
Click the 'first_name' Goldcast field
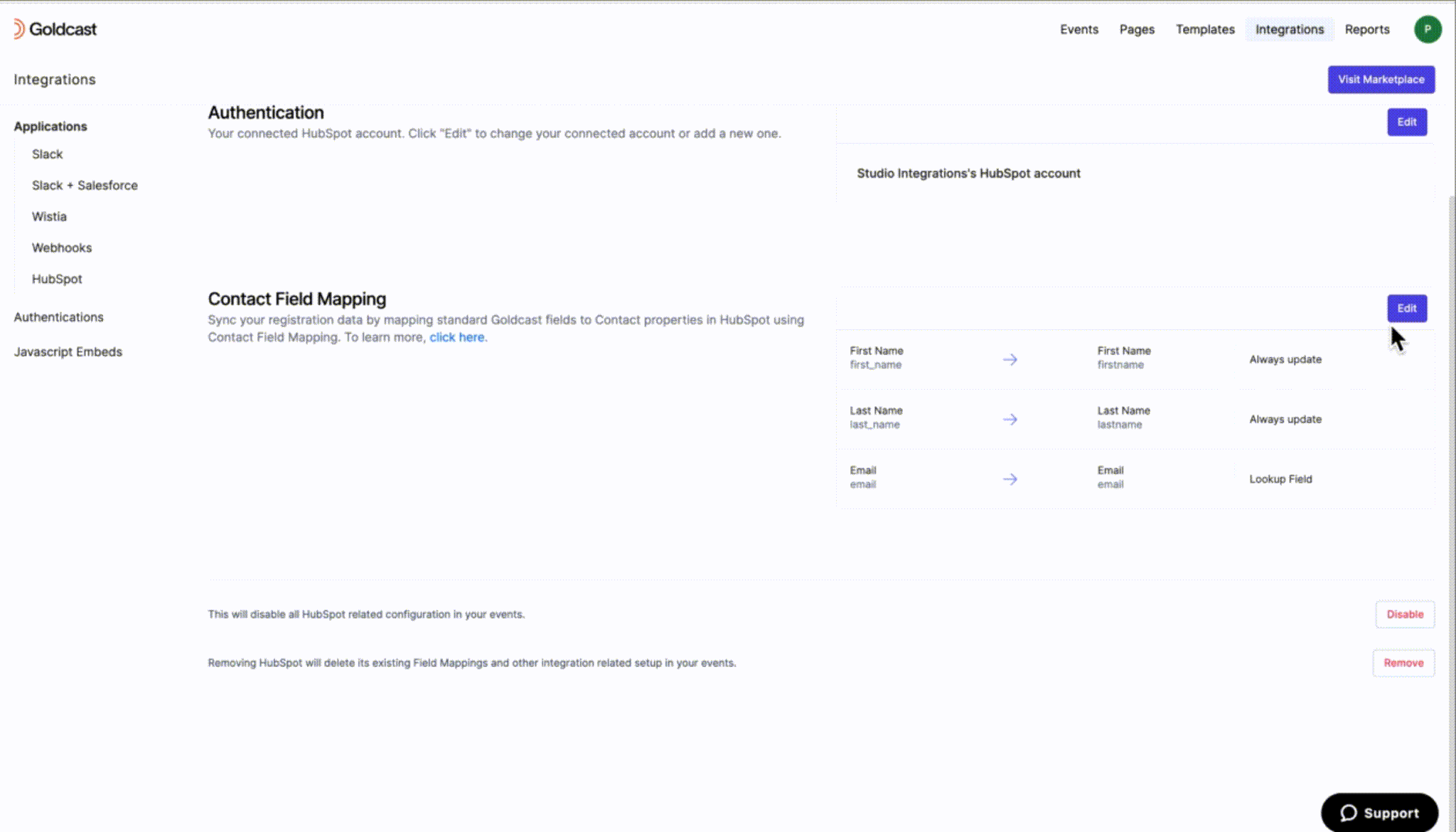pyautogui.click(x=875, y=365)
